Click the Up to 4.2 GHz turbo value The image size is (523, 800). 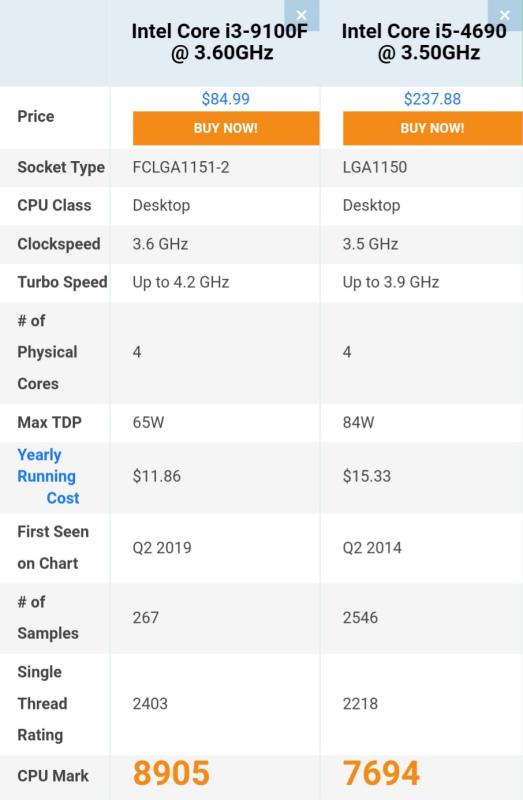tap(181, 282)
